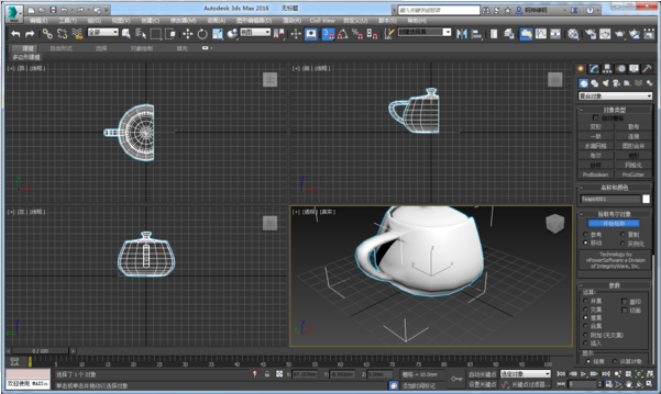
Task: Open the selection filter dropdown
Action: tap(103, 32)
